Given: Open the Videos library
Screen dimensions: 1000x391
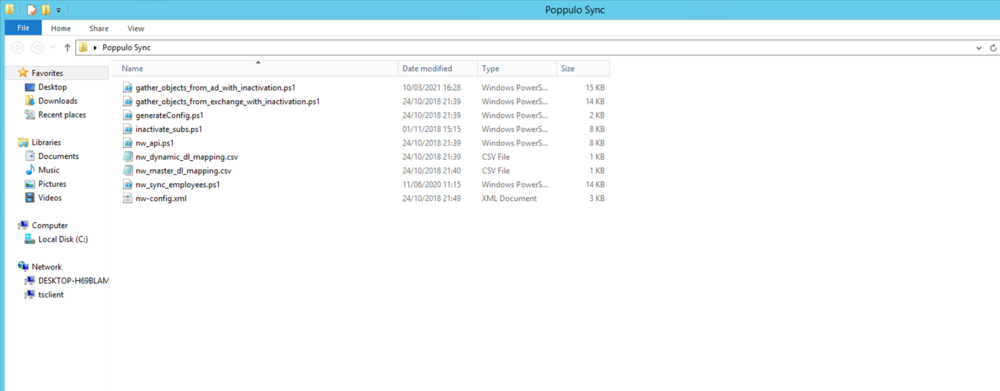Looking at the screenshot, I should point(50,198).
